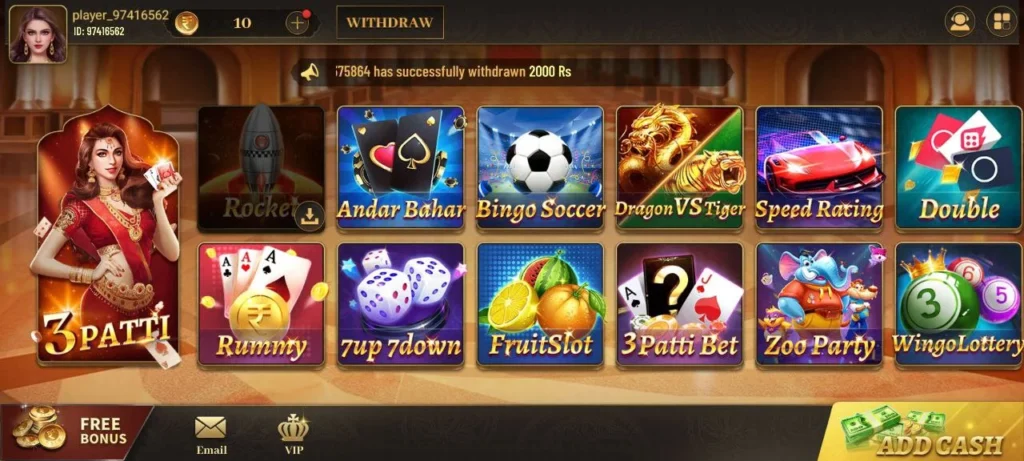
Task: Start the Speed Racing game
Action: pos(820,168)
